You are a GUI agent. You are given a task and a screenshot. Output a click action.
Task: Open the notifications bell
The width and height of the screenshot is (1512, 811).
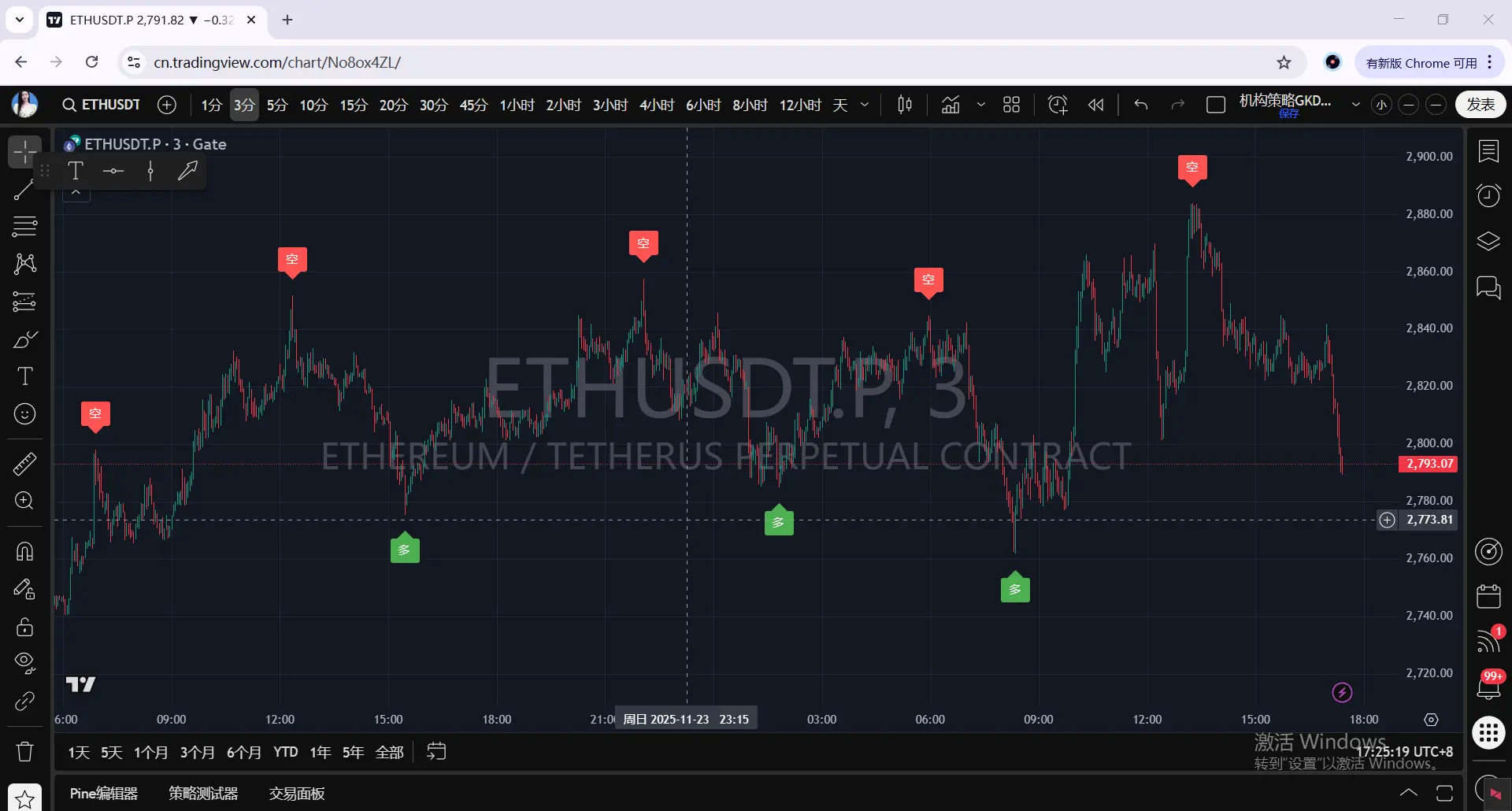tap(1488, 687)
